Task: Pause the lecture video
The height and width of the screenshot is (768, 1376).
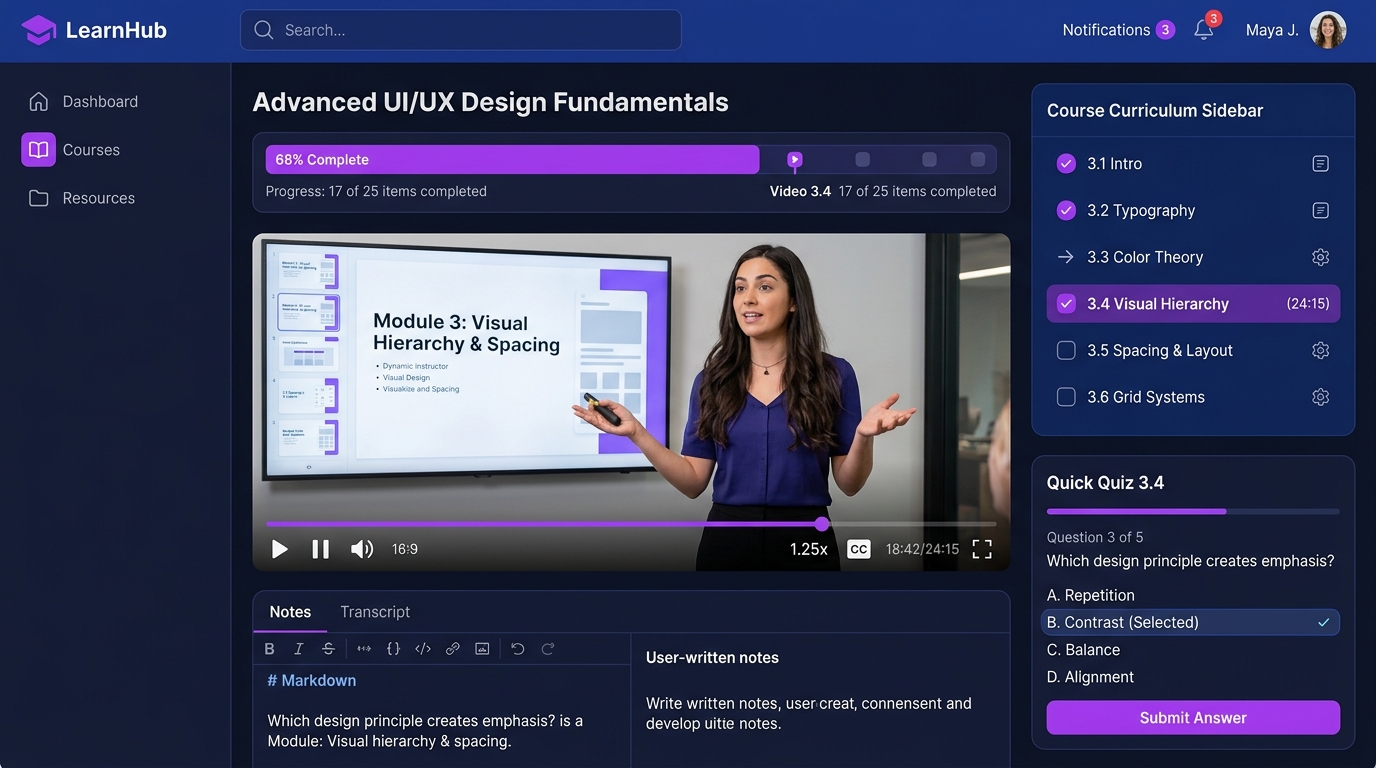Action: click(320, 549)
